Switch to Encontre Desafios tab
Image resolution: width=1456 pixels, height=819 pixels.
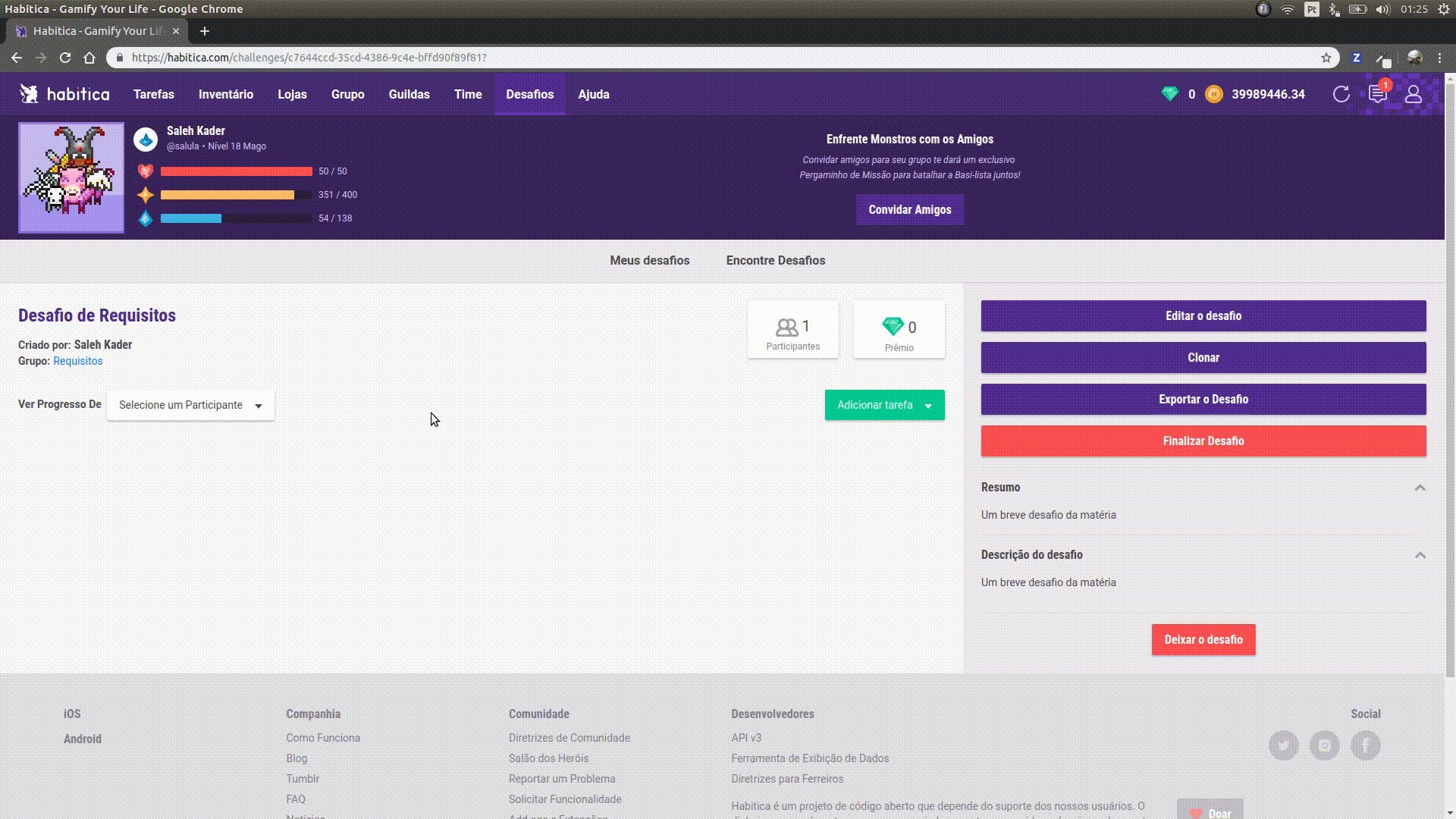click(776, 260)
